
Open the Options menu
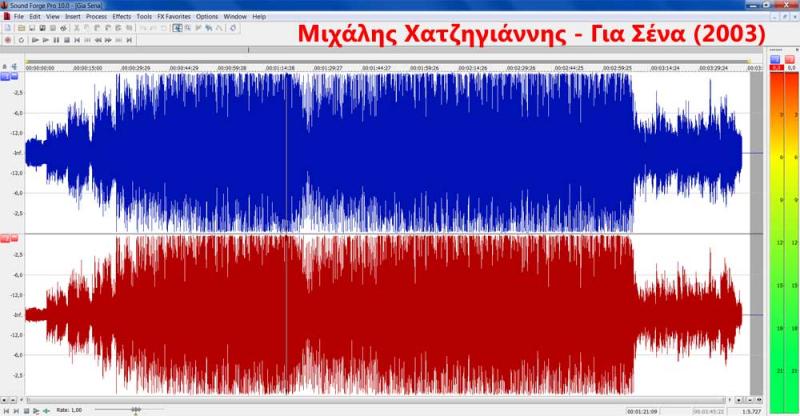207,16
